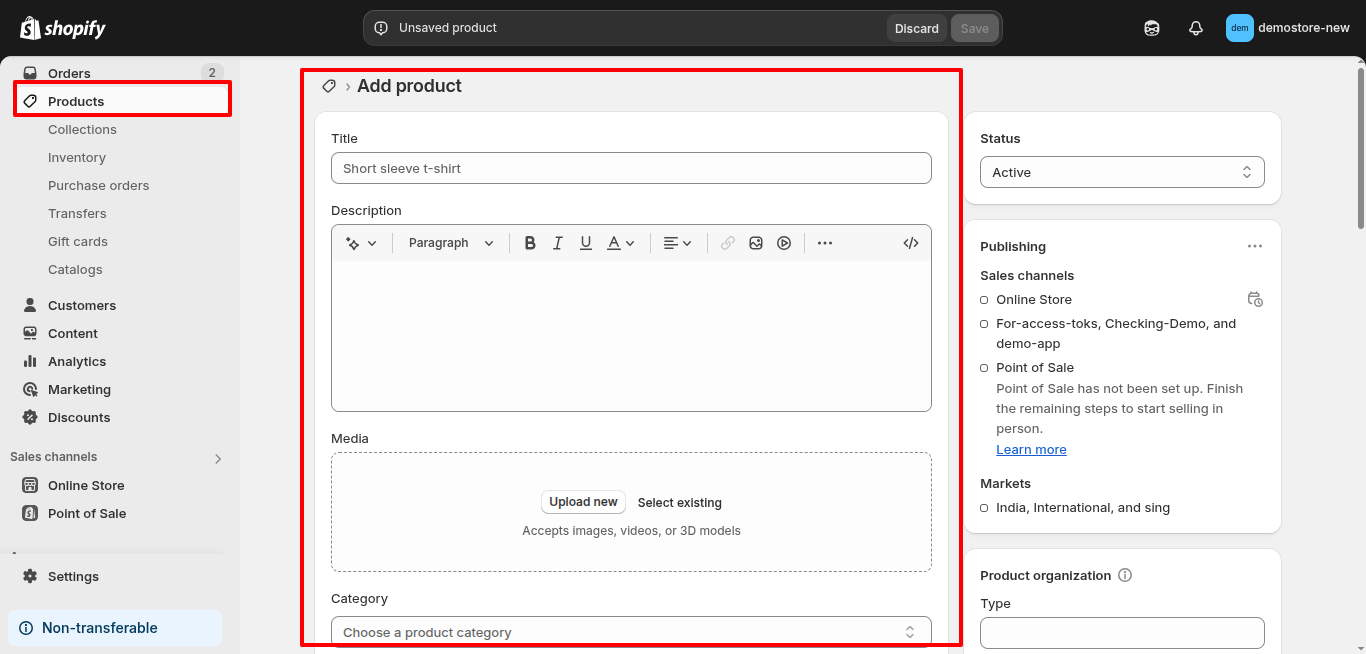
Task: Select the India, International, and sing market
Action: (983, 508)
